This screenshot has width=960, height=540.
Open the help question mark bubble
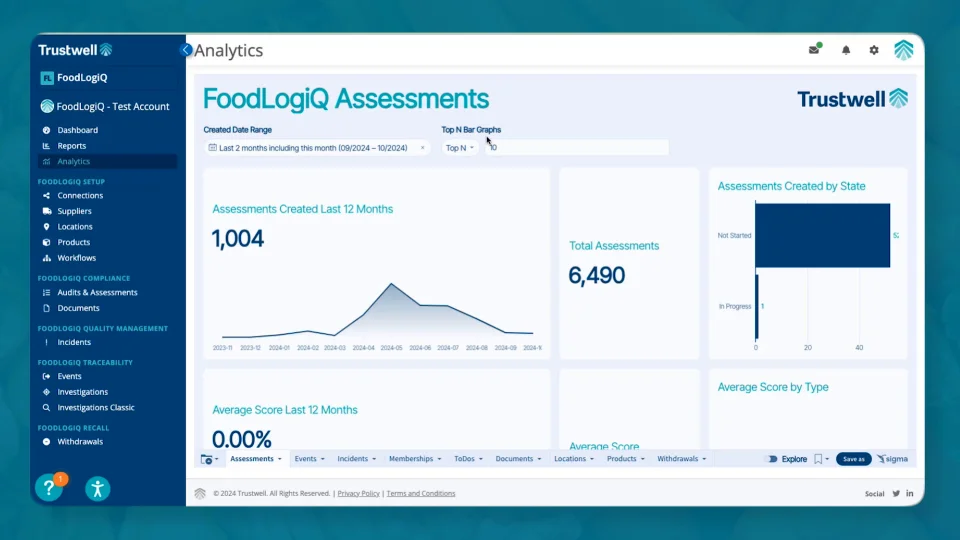coord(49,488)
